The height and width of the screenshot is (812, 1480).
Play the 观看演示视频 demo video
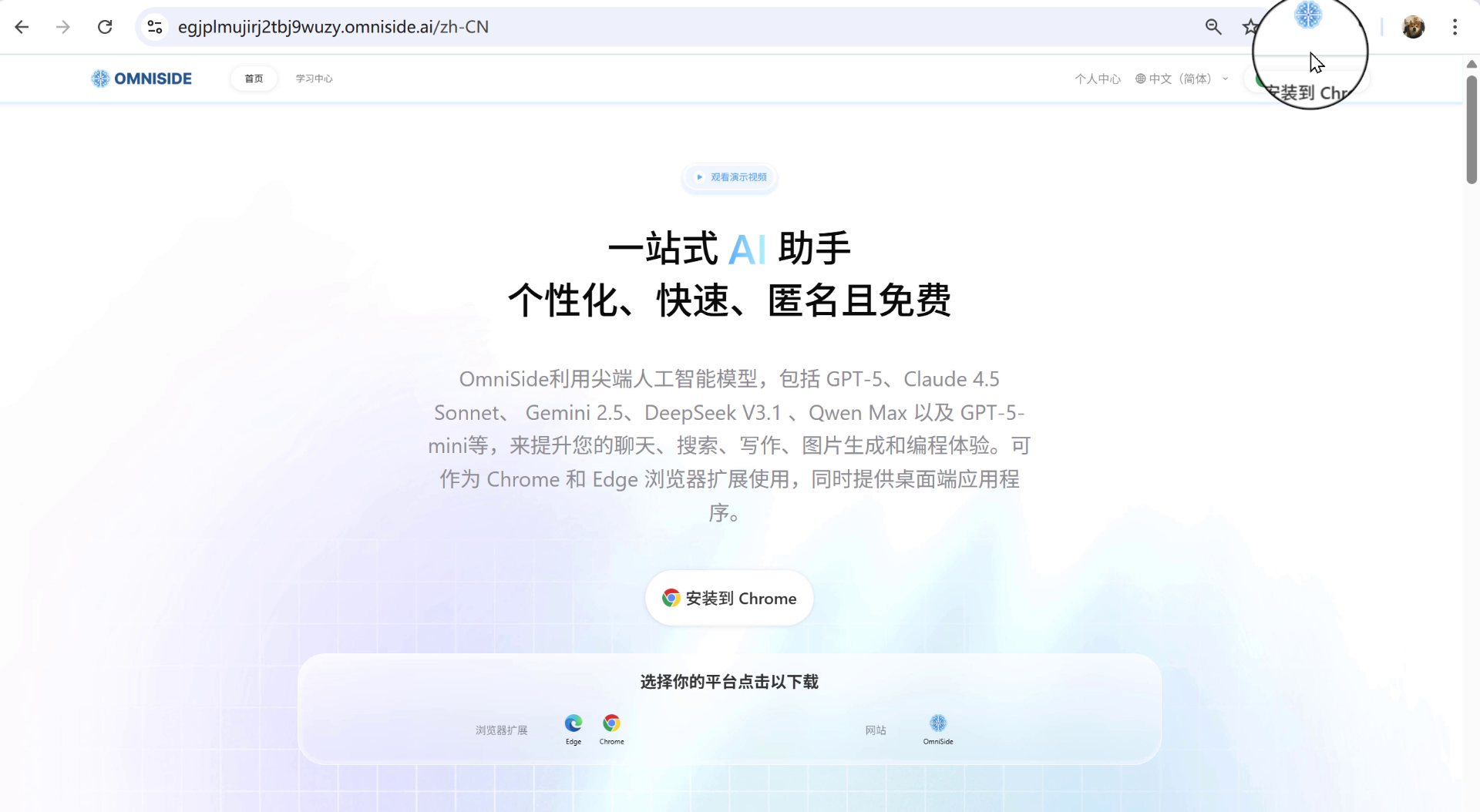(x=730, y=177)
